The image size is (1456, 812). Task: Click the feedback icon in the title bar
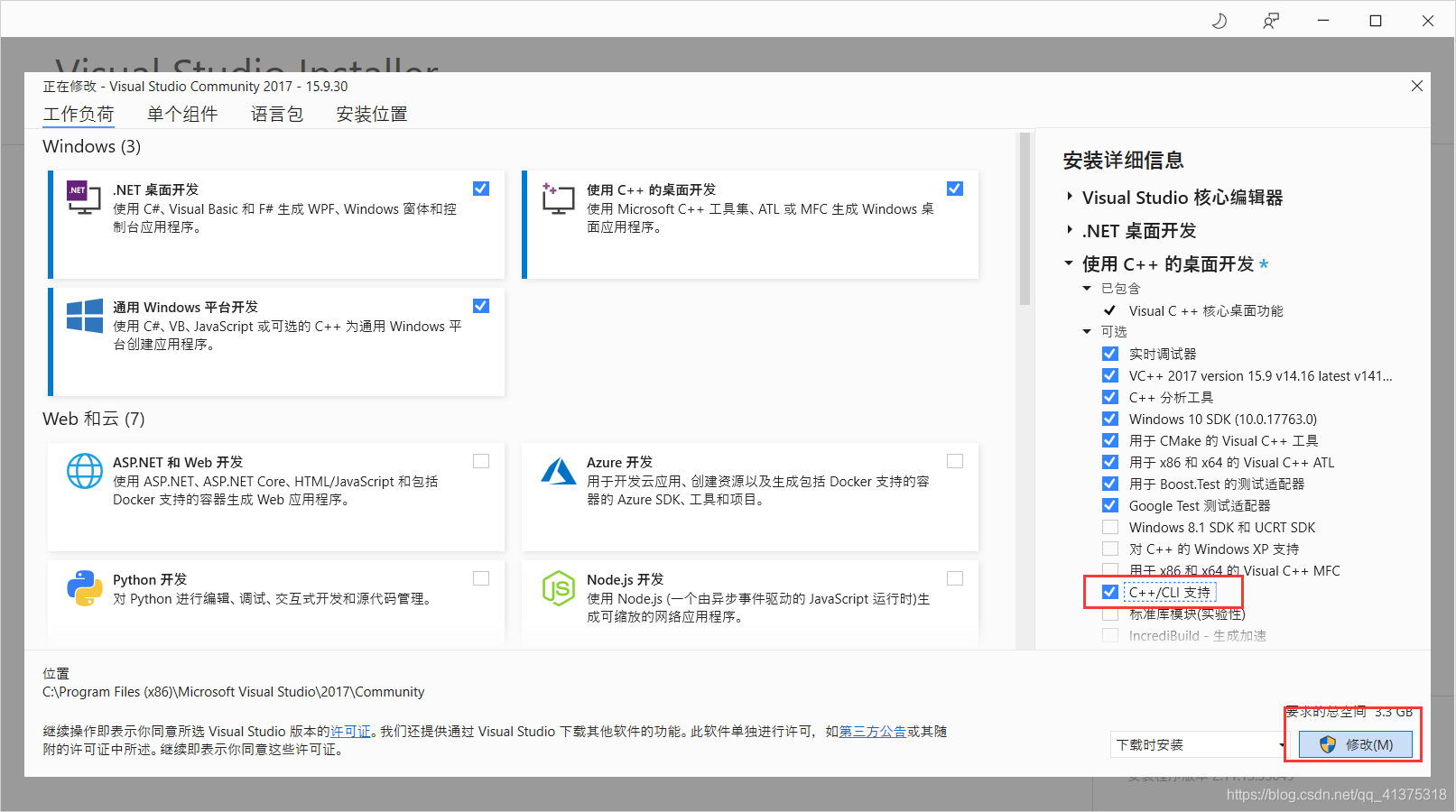(1271, 19)
